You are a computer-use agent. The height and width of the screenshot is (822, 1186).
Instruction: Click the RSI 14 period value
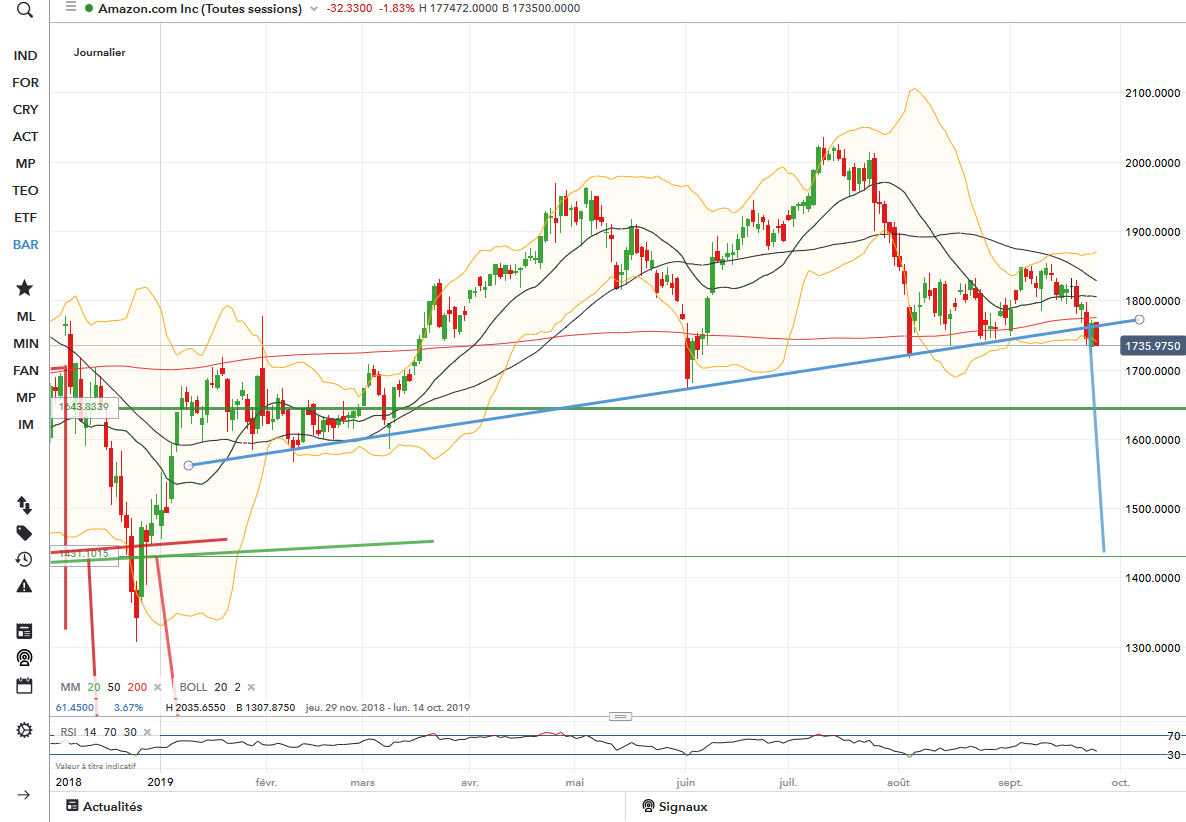pyautogui.click(x=90, y=732)
